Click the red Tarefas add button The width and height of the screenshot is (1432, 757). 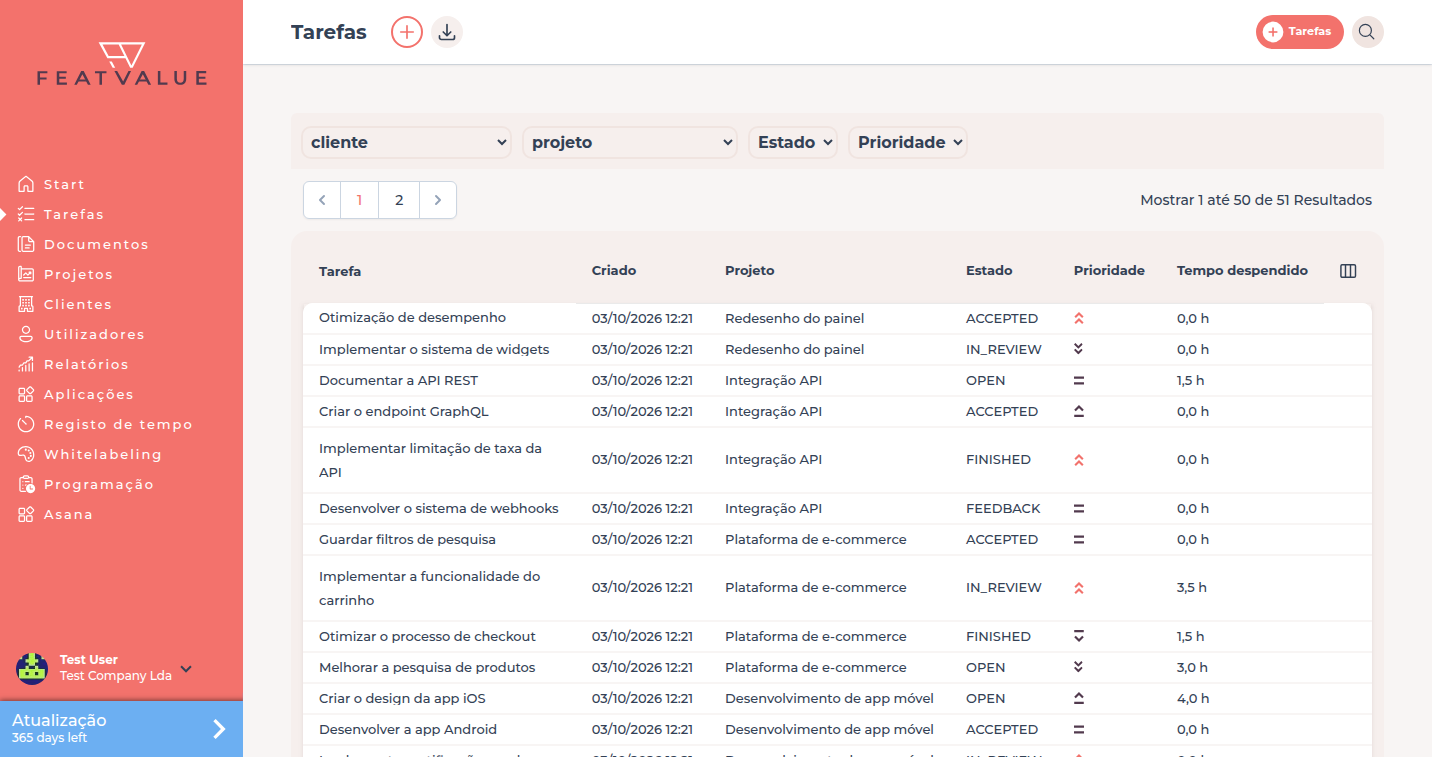1299,32
